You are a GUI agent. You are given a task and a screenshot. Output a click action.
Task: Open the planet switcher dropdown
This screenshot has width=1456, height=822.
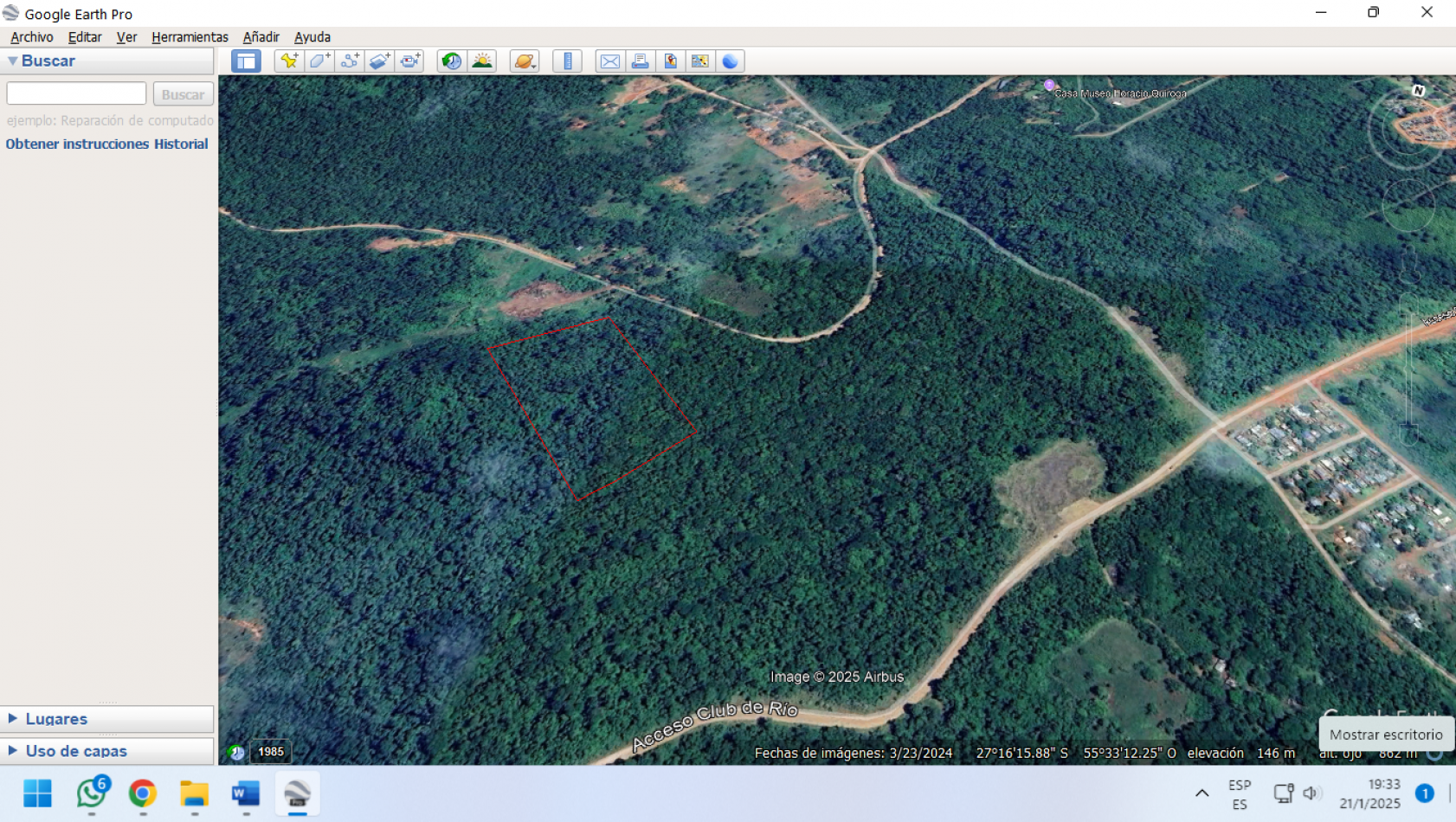(525, 61)
